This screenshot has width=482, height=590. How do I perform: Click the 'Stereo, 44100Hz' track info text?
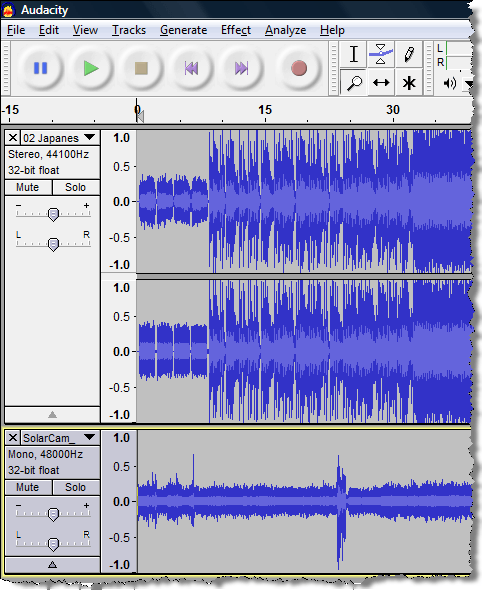click(49, 154)
